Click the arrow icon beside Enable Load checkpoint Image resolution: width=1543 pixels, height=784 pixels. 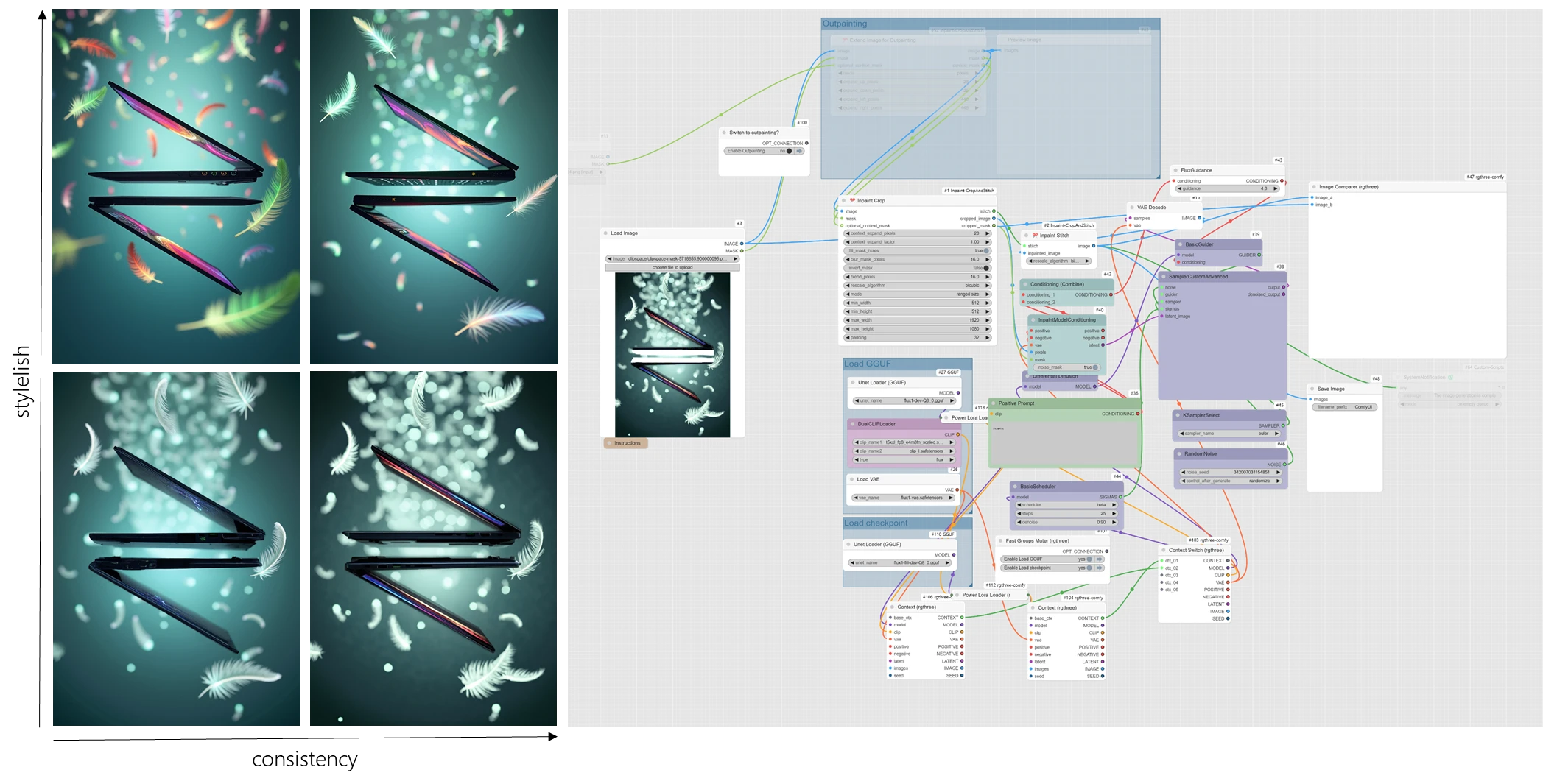coord(1100,568)
